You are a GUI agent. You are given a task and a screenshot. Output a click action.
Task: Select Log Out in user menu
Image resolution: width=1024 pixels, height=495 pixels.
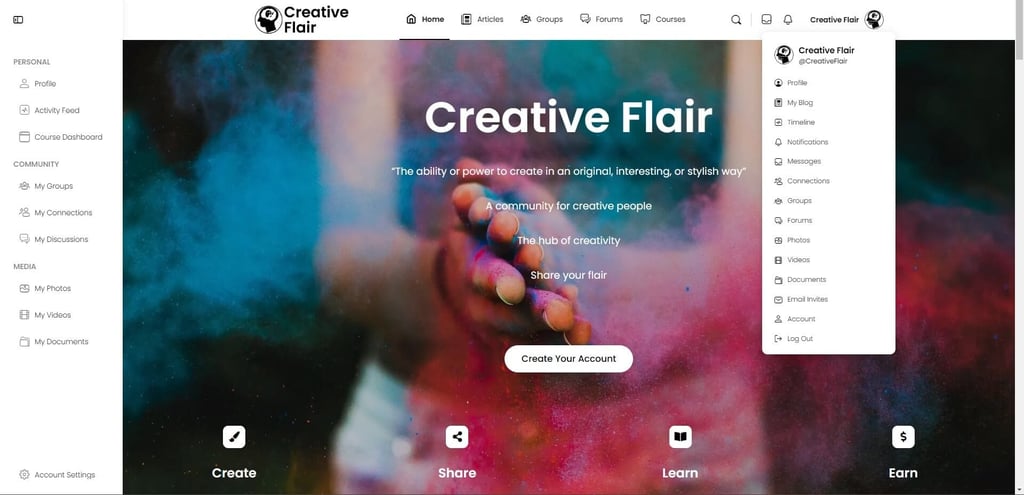click(793, 339)
